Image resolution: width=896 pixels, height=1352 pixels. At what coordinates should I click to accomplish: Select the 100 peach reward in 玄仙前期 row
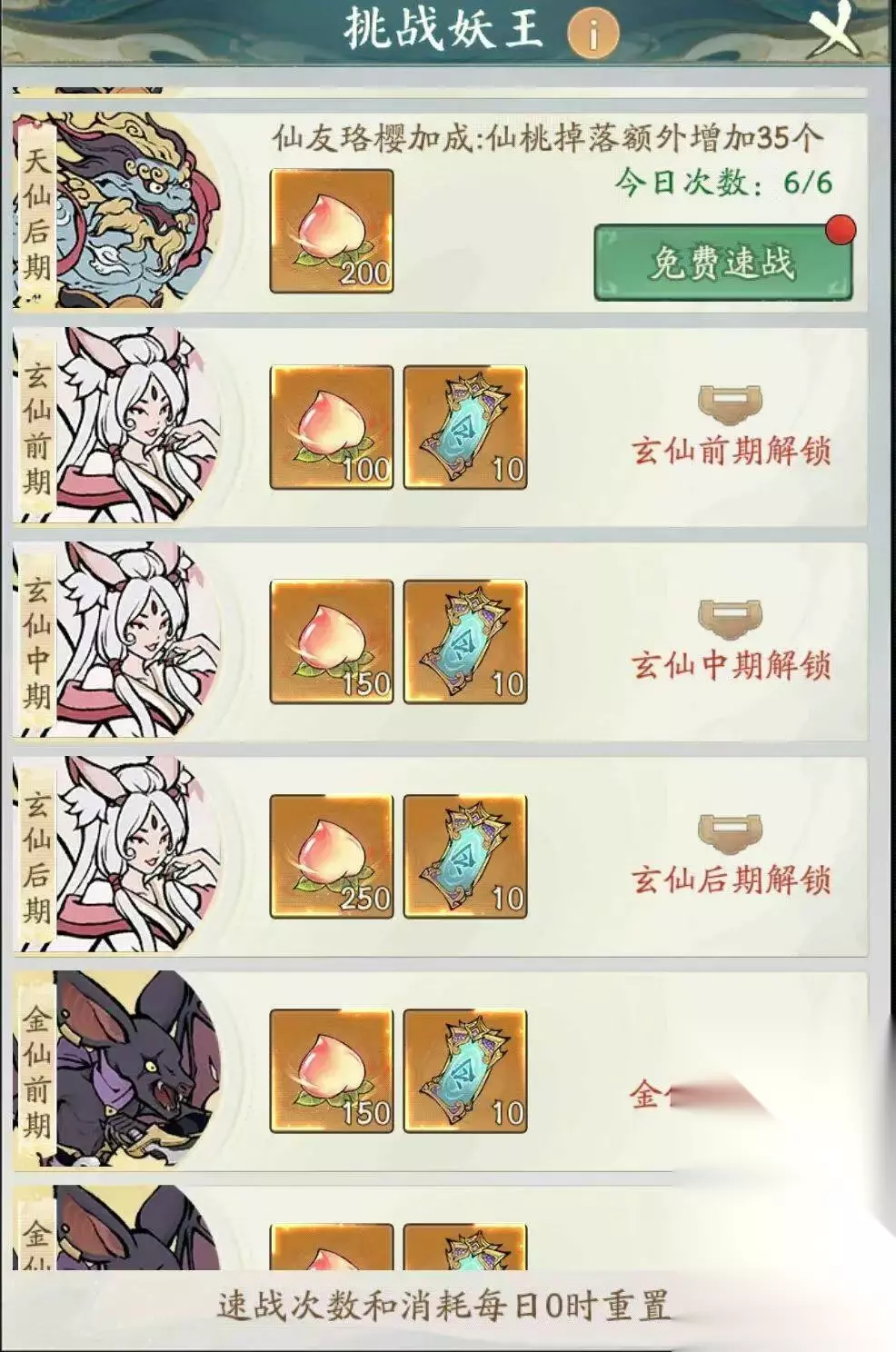(x=332, y=427)
